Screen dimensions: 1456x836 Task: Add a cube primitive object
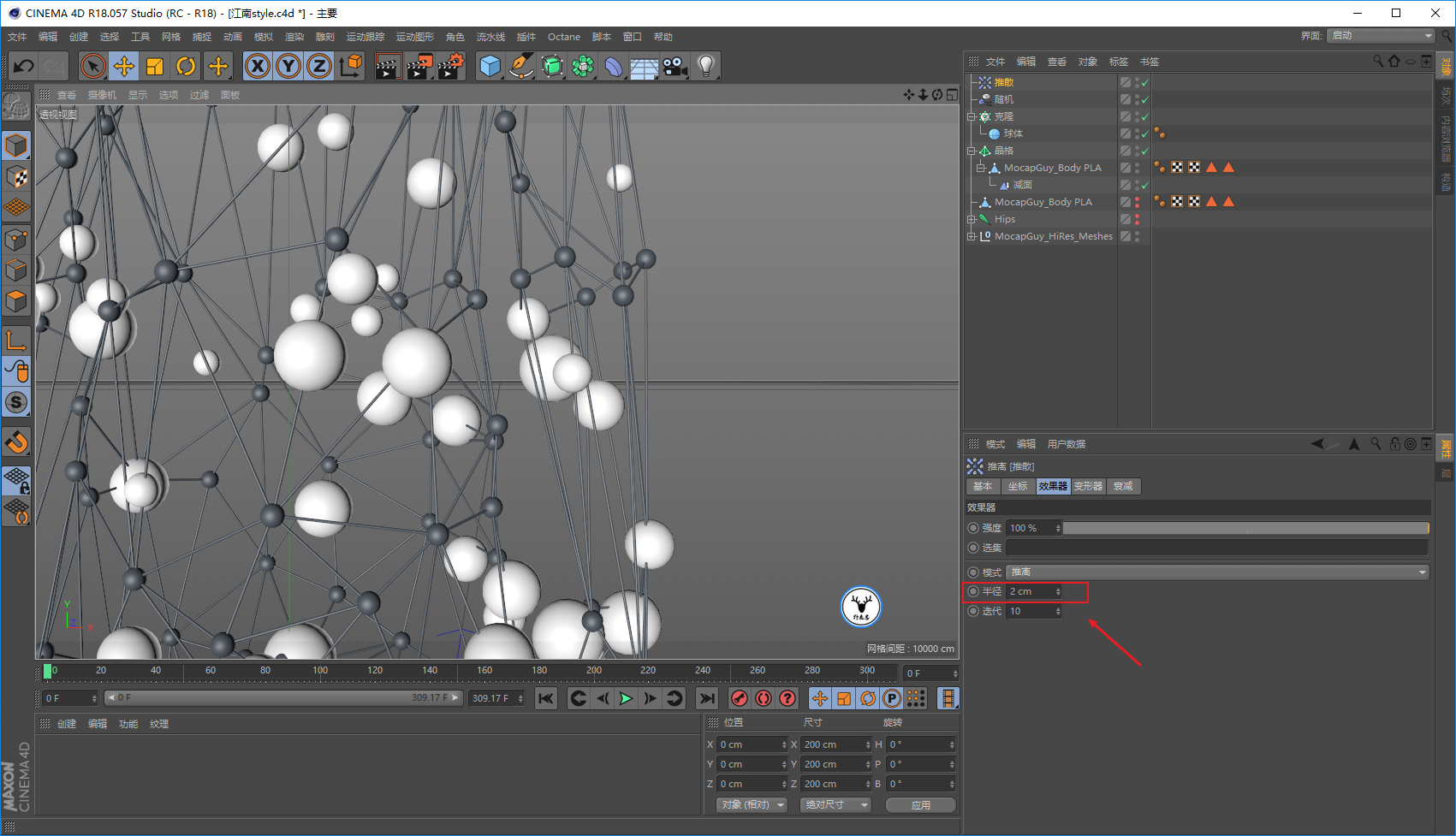pyautogui.click(x=490, y=66)
